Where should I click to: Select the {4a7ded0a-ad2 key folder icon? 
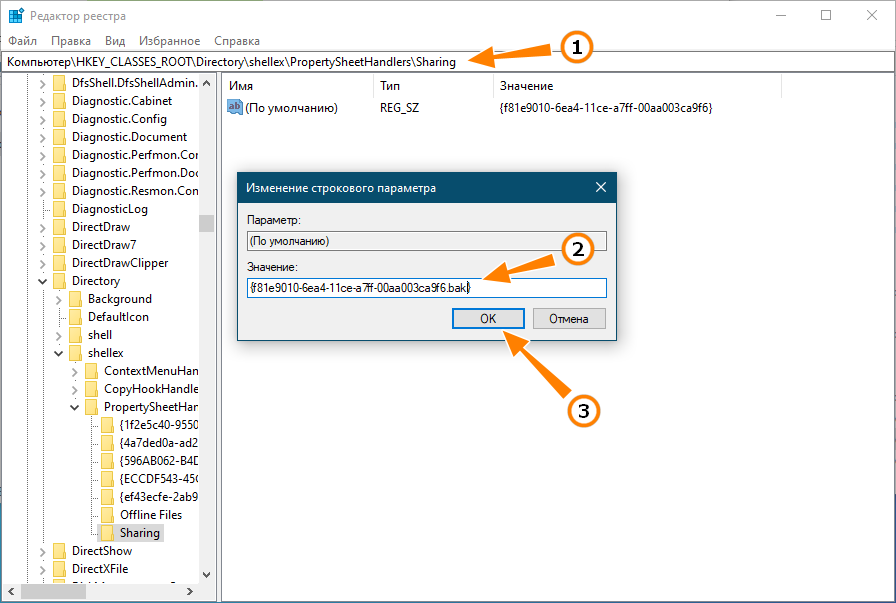[x=107, y=443]
